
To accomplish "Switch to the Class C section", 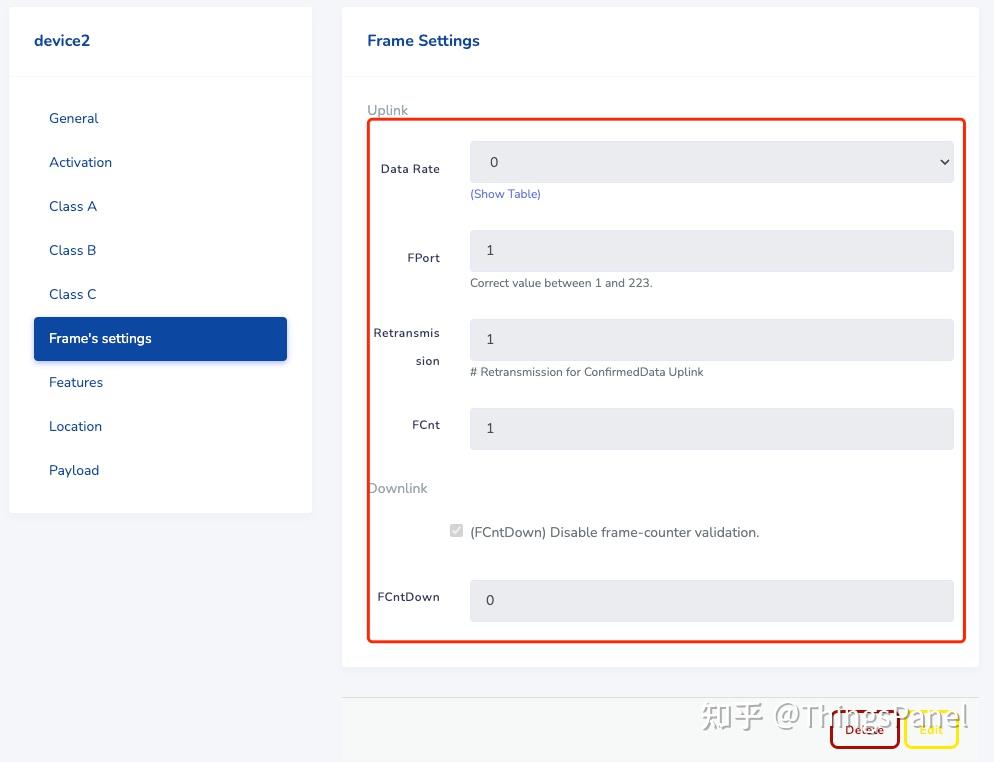I will point(73,294).
